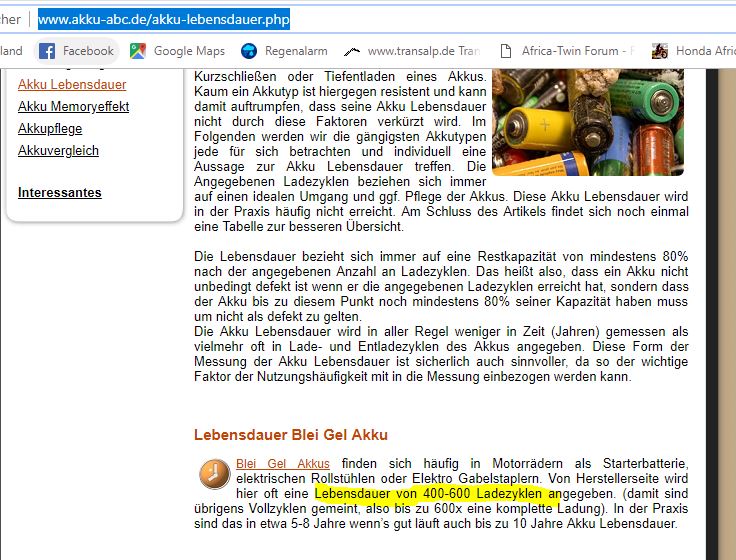Select the Interessantes sidebar heading
Image resolution: width=736 pixels, height=560 pixels.
[x=60, y=193]
